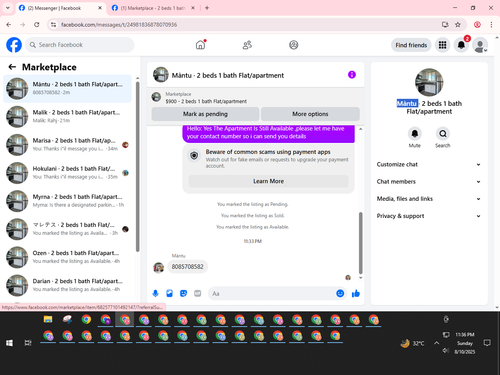Open the Groups icon in top navigation
500x375 pixels.
pyautogui.click(x=294, y=45)
